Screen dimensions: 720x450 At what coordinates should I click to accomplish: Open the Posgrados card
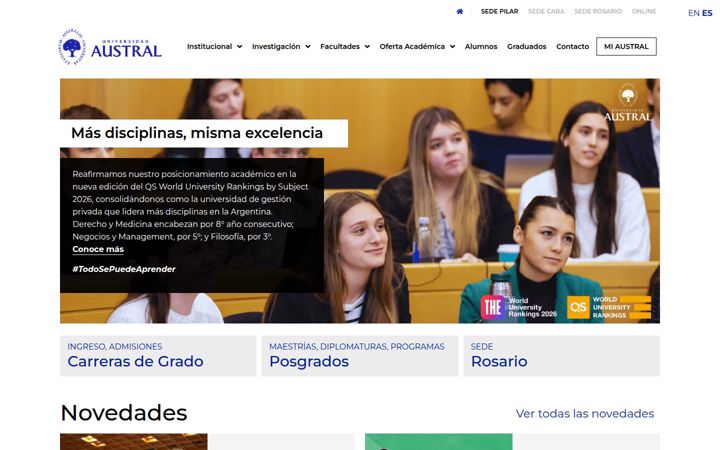(x=360, y=356)
